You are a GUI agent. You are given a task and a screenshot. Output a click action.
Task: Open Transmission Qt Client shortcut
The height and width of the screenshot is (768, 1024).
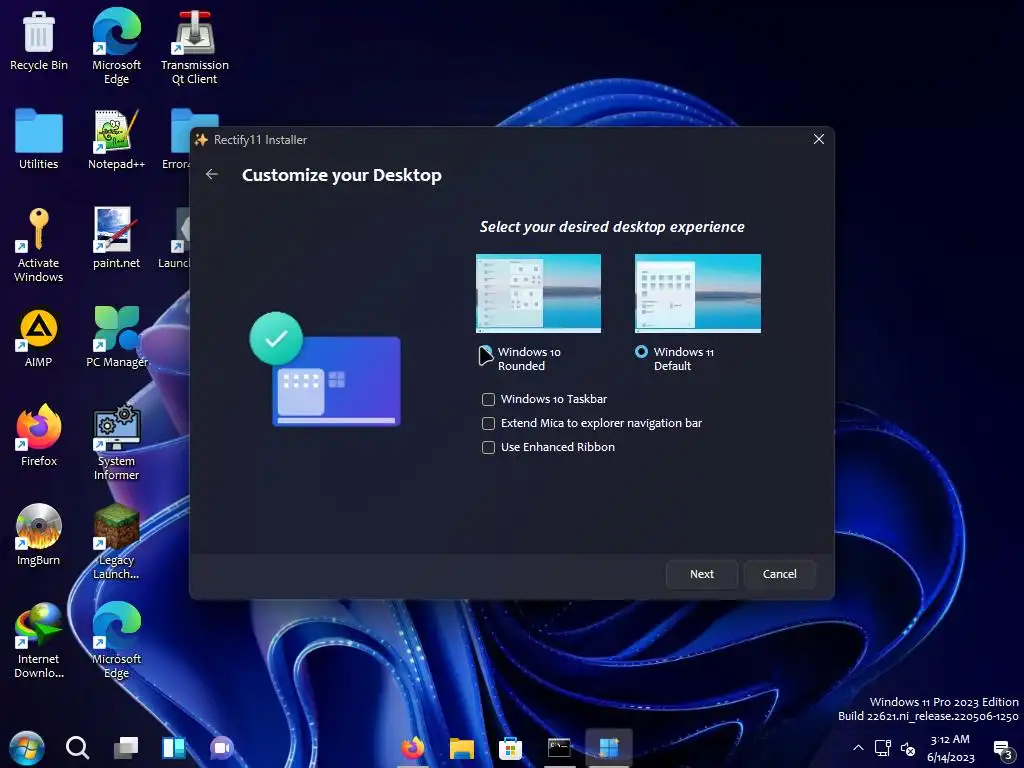(x=195, y=46)
